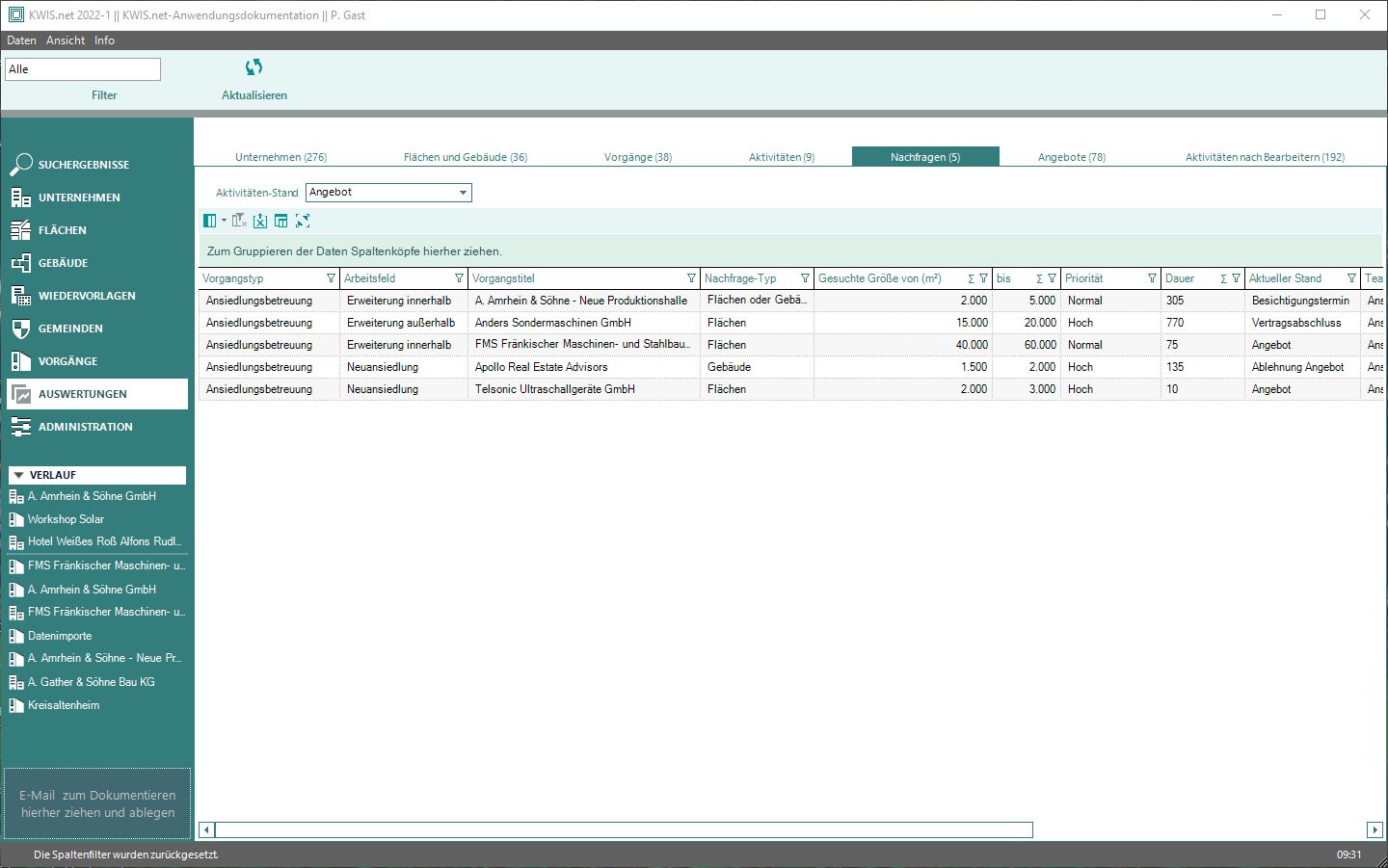Screen dimensions: 1388x868
Task: Select the Apollo Real Estate Advisors row
Action: click(x=790, y=367)
